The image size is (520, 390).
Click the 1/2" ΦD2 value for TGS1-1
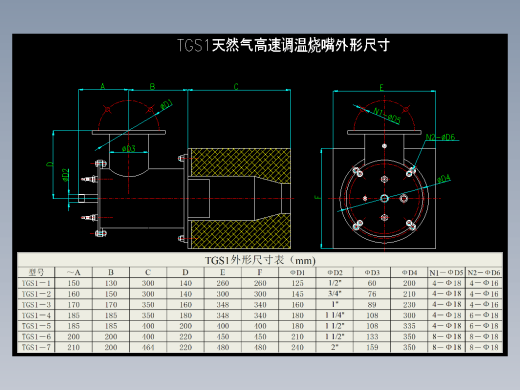[335, 283]
